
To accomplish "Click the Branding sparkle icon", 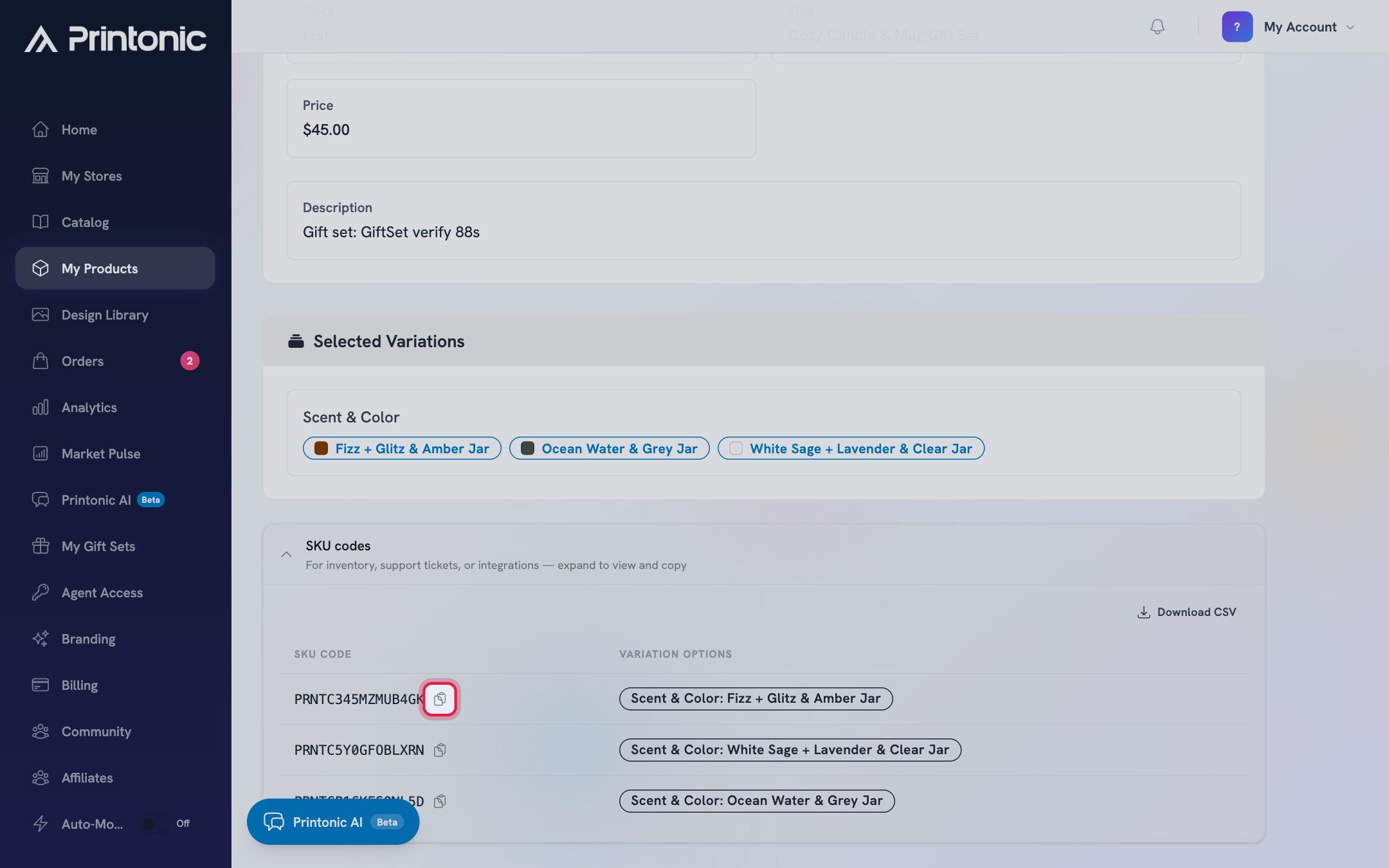I will [41, 639].
